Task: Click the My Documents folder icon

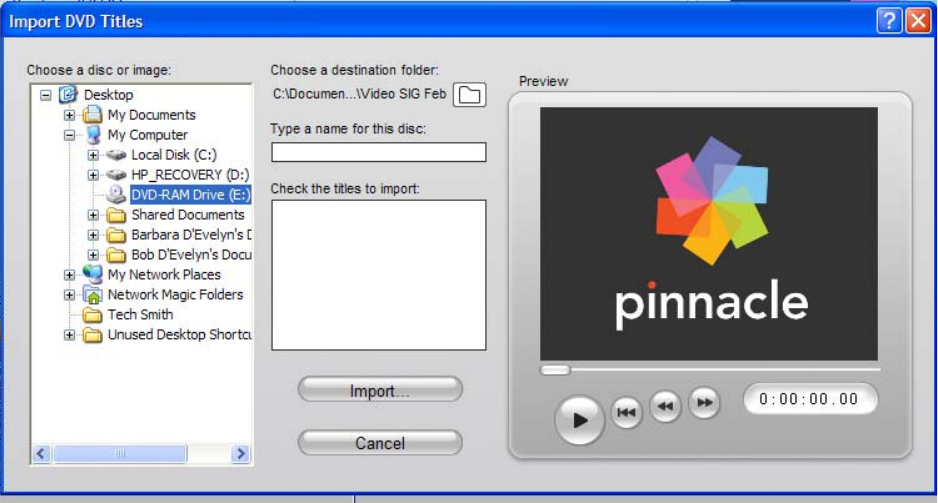Action: pos(92,114)
